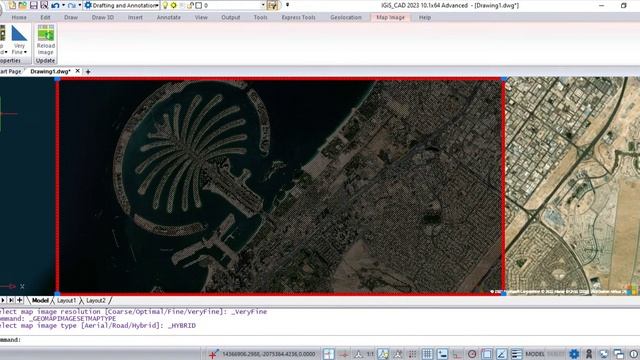640x360 pixels.
Task: Toggle the grid display icon
Action: [x=427, y=354]
